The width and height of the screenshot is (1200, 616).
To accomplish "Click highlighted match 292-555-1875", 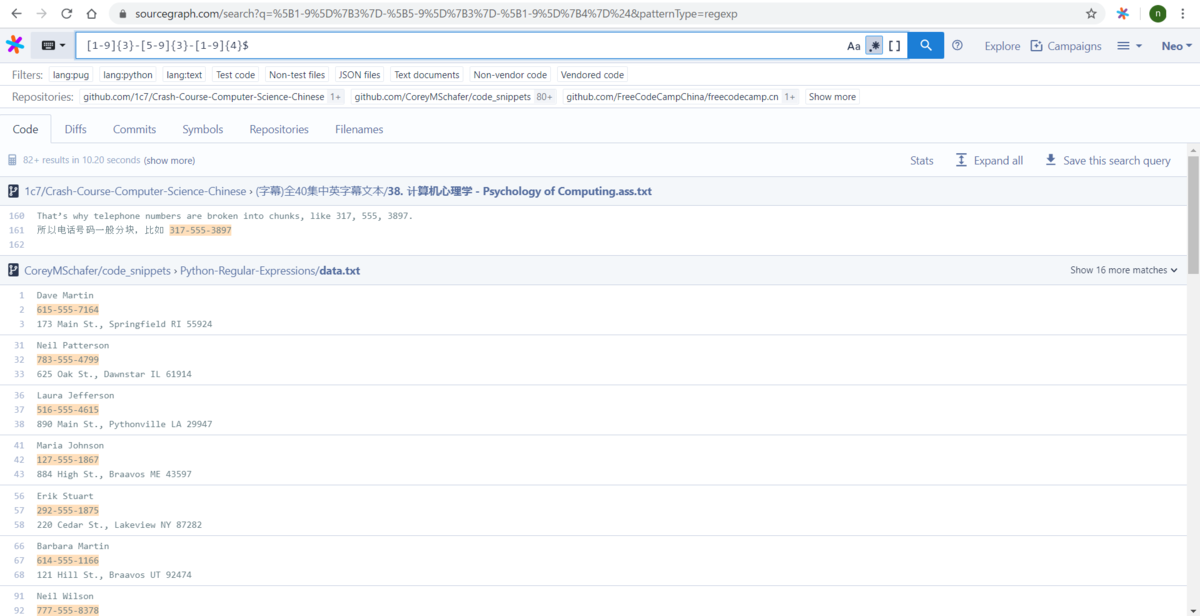I will [x=68, y=510].
